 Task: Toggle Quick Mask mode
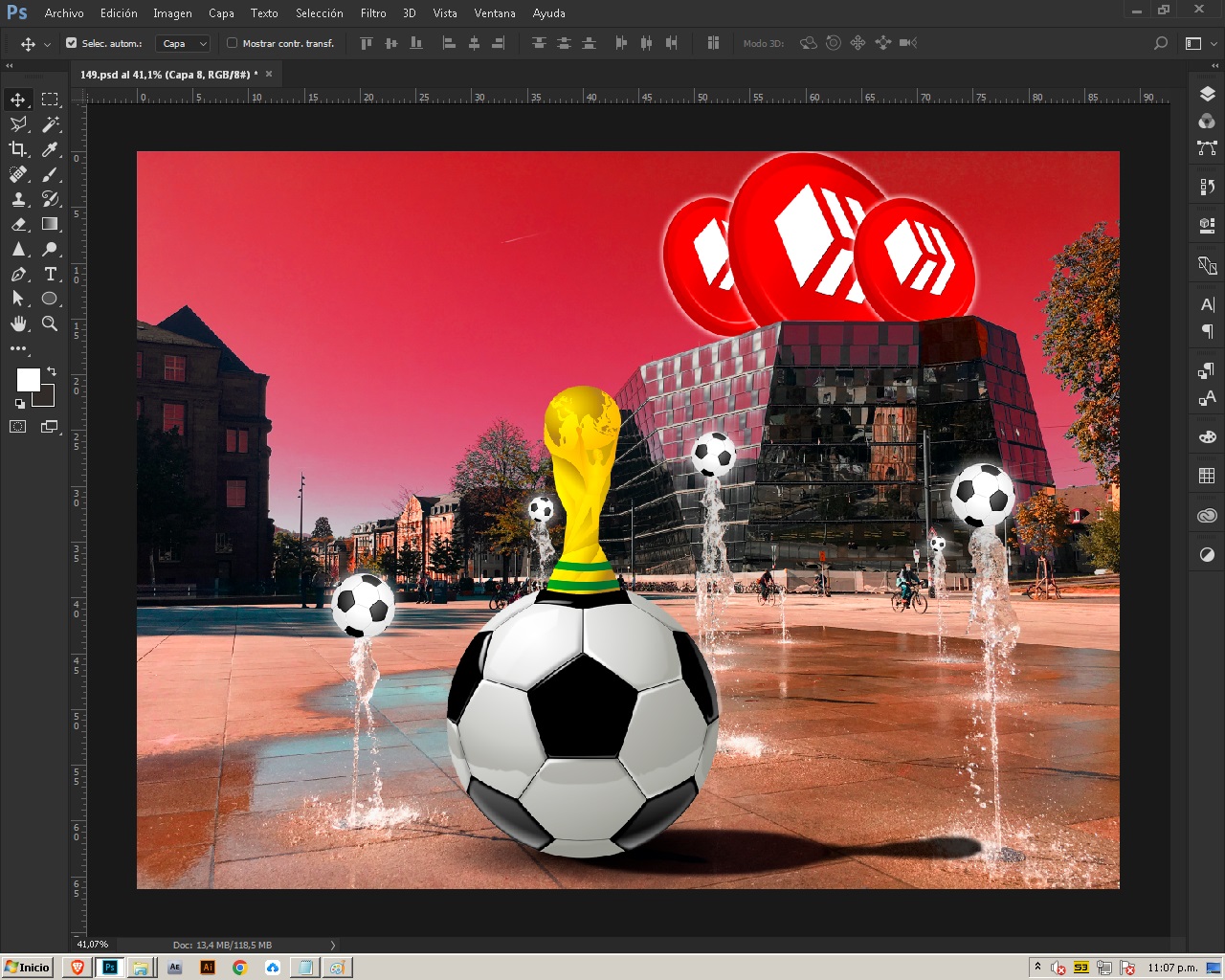click(18, 427)
